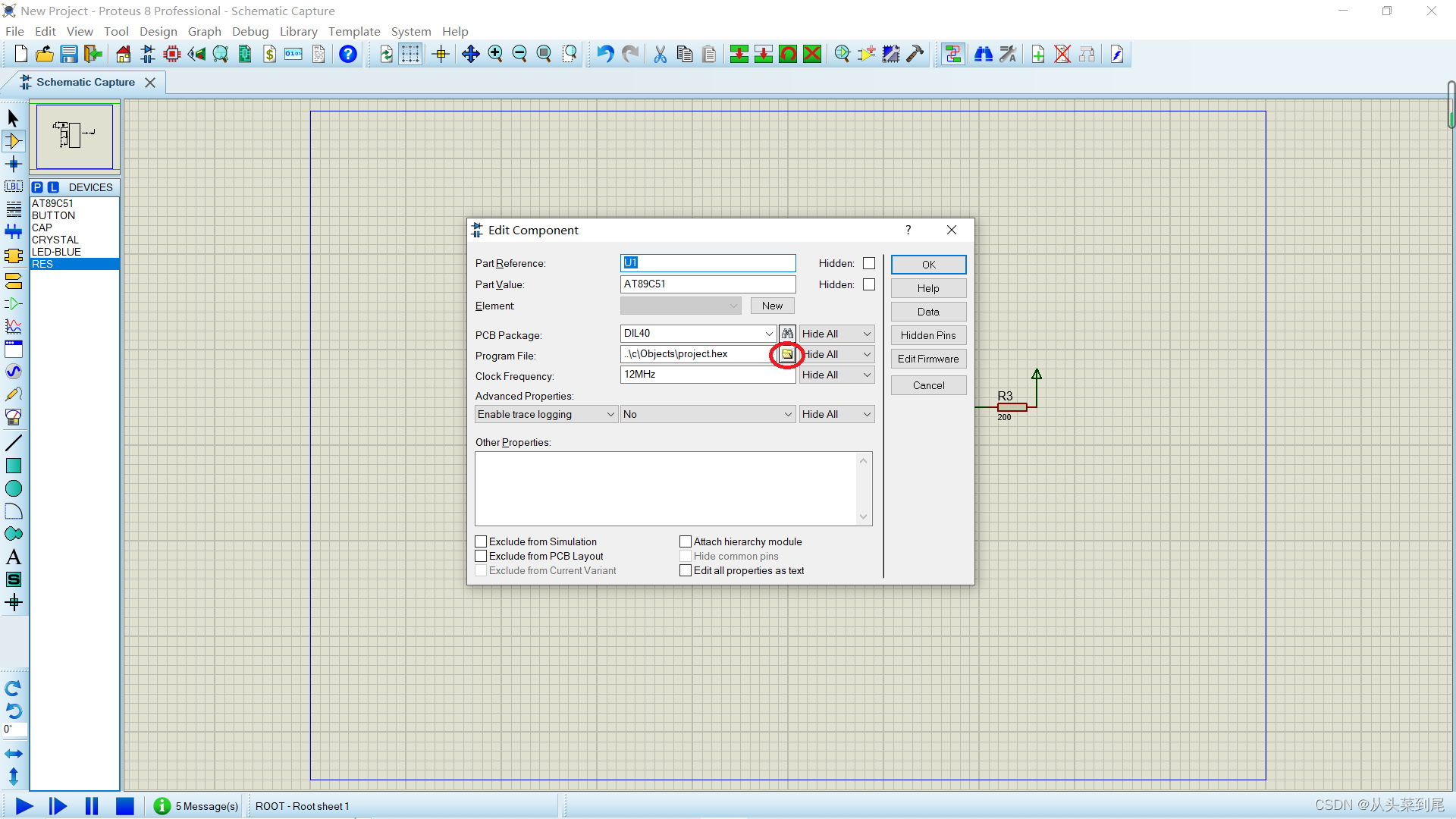Switch to Schematic Capture tab

[x=85, y=82]
